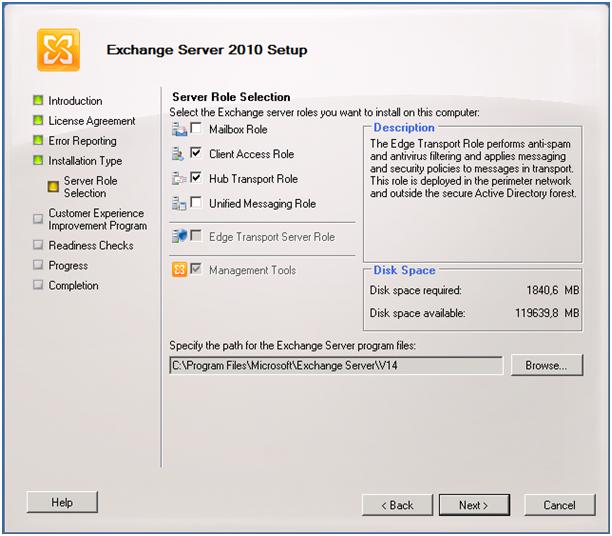Click the Mailbox Role icon
This screenshot has width=612, height=536.
coord(179,129)
